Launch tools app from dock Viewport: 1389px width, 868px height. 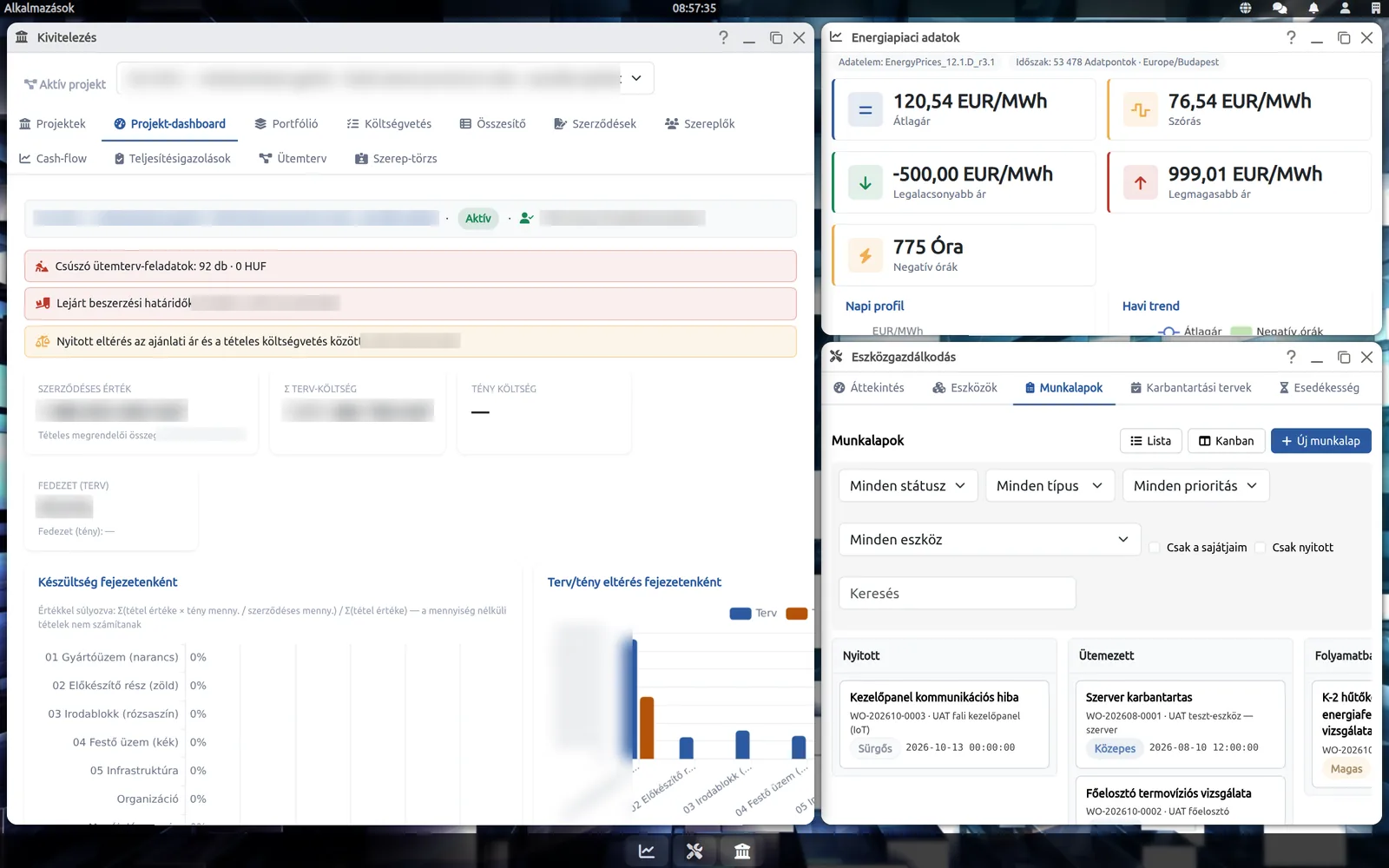pos(694,852)
